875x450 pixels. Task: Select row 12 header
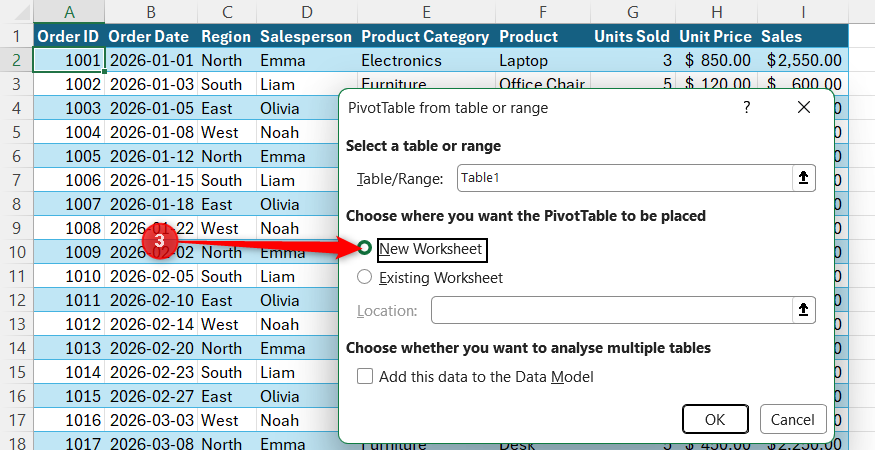click(16, 300)
